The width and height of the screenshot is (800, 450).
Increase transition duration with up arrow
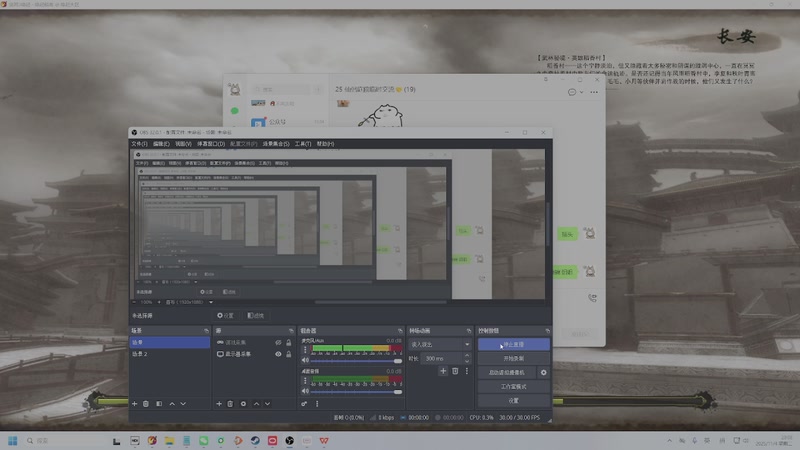(x=467, y=356)
